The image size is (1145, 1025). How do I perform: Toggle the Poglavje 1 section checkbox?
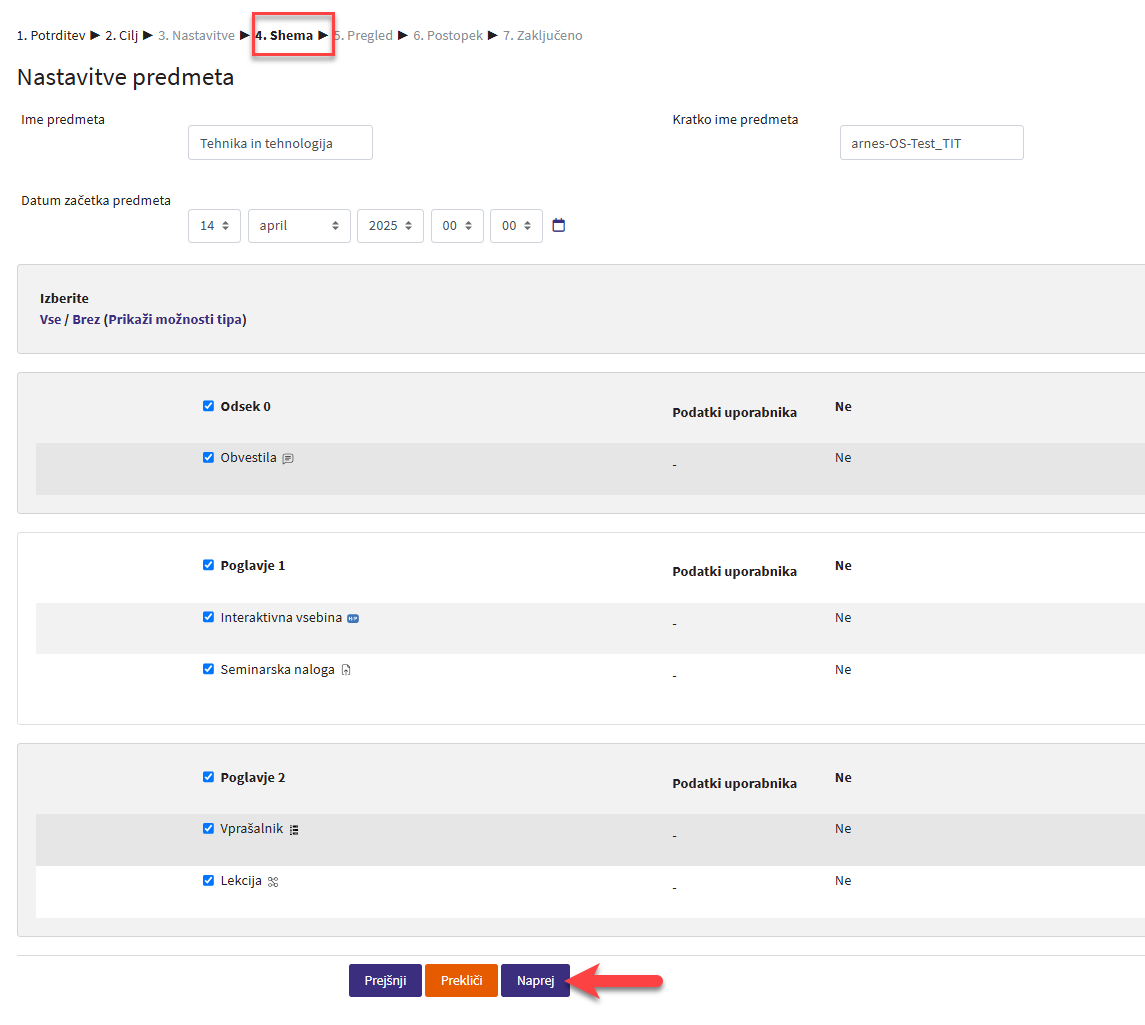208,565
